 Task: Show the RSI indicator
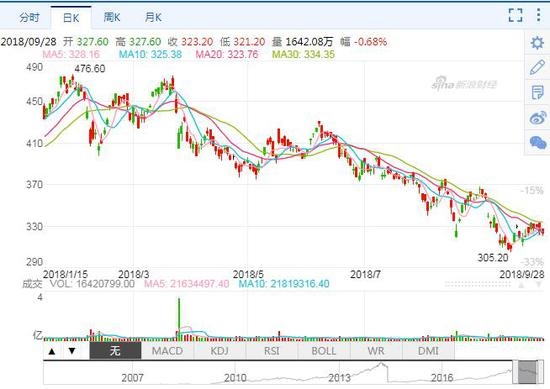coord(272,351)
